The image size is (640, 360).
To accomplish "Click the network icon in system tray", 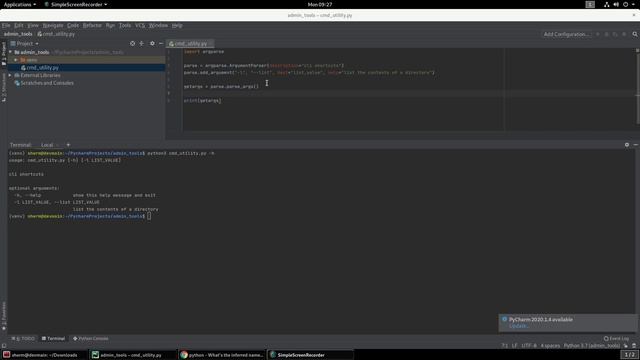I will point(607,4).
